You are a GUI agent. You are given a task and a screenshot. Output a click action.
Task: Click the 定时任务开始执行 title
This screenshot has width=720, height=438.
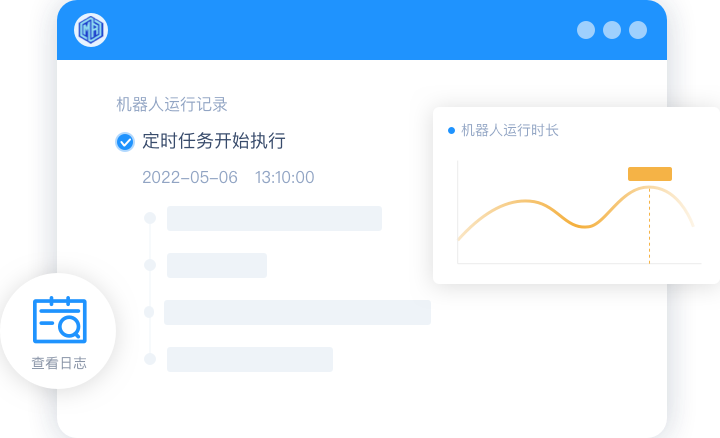coord(214,141)
